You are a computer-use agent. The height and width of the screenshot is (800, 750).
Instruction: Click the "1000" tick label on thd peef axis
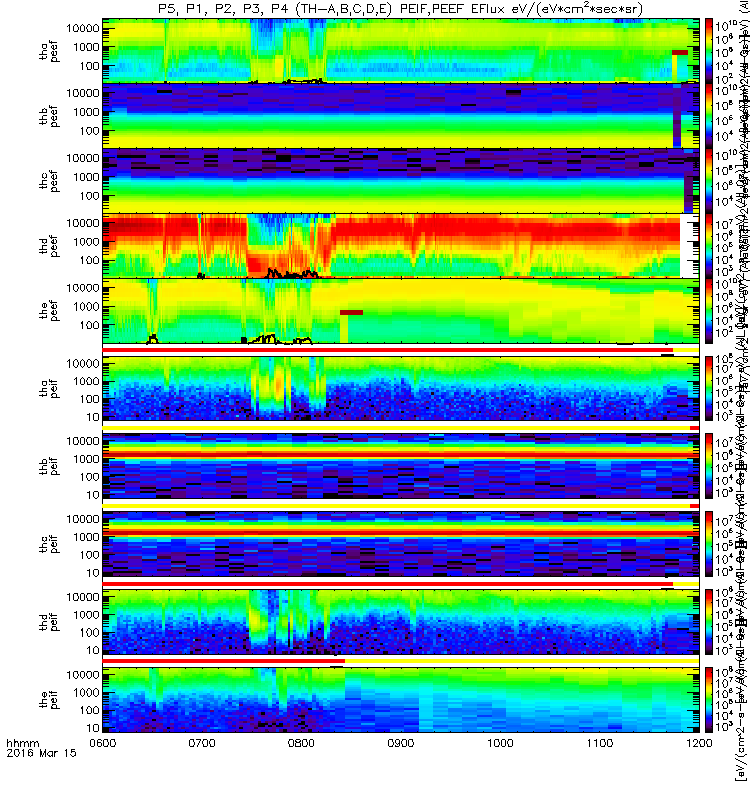pyautogui.click(x=86, y=241)
